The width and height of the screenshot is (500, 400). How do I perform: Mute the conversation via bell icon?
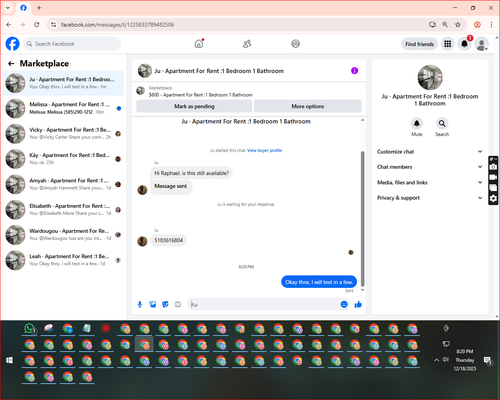[417, 124]
